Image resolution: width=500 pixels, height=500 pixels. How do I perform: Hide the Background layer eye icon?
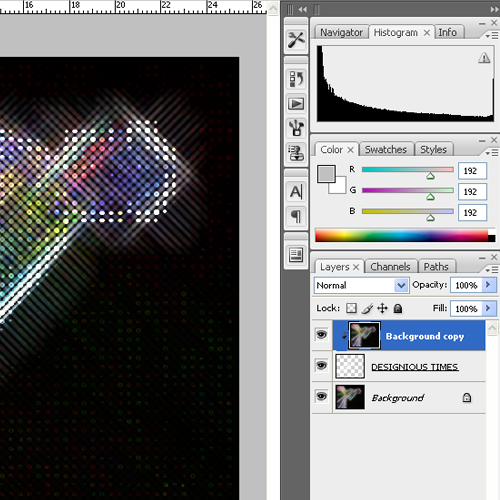coord(321,396)
